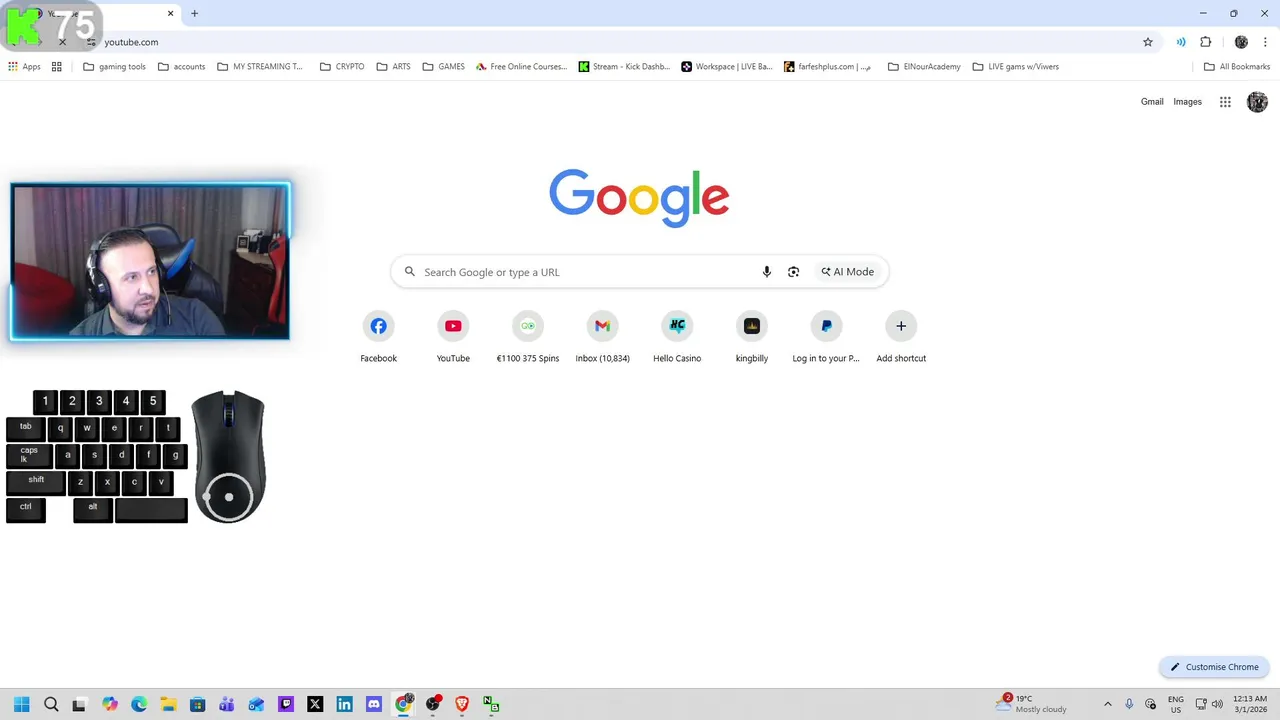Open the media control icon in toolbar
Viewport: 1280px width, 720px height.
[x=1181, y=42]
